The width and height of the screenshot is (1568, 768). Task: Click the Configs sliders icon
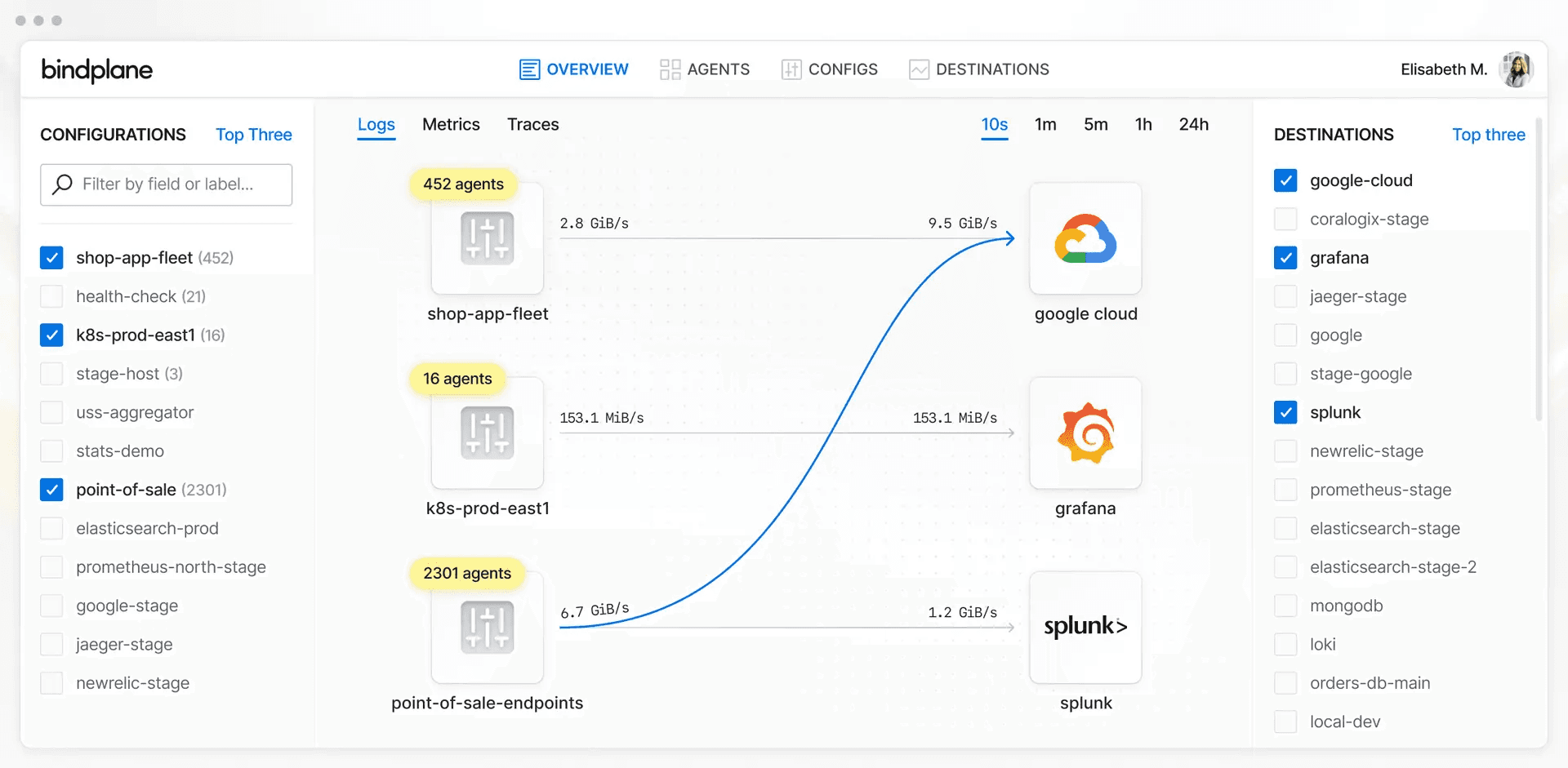tap(791, 69)
